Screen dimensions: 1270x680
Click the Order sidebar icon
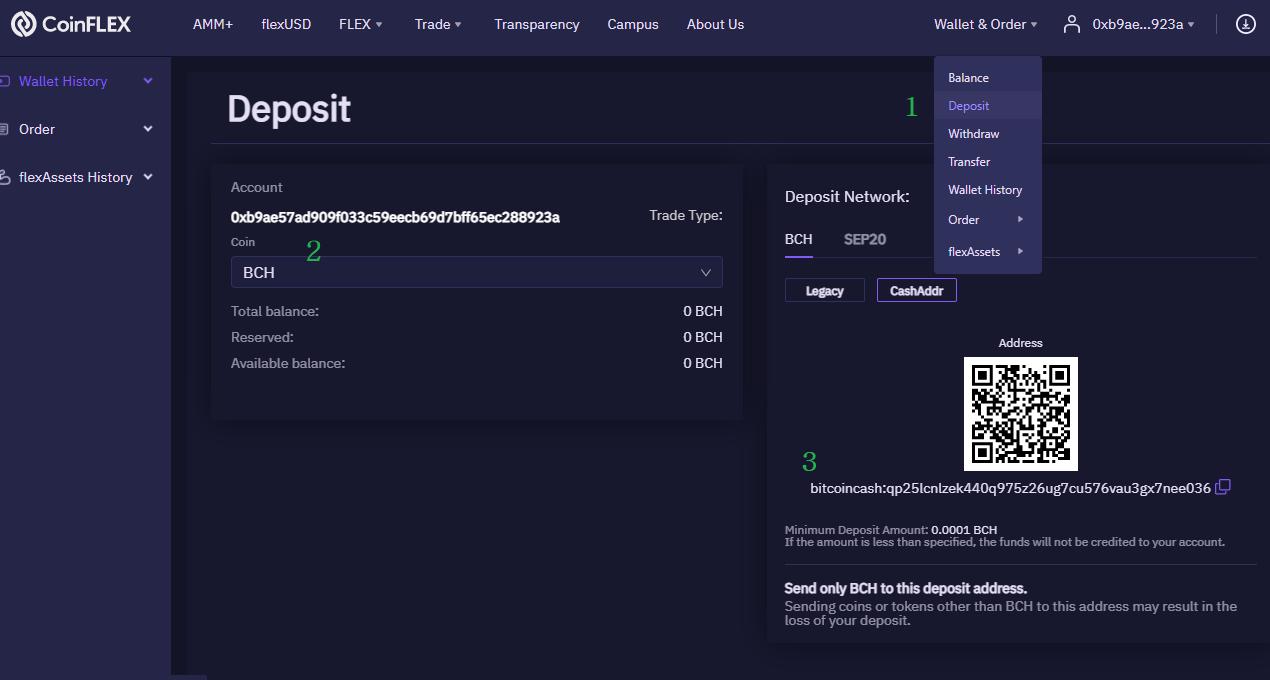coord(4,129)
